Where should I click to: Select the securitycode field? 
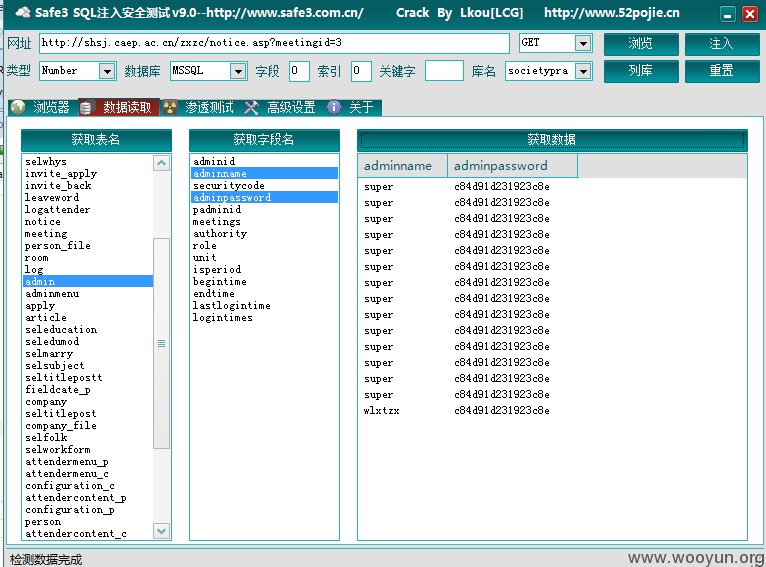[x=264, y=186]
